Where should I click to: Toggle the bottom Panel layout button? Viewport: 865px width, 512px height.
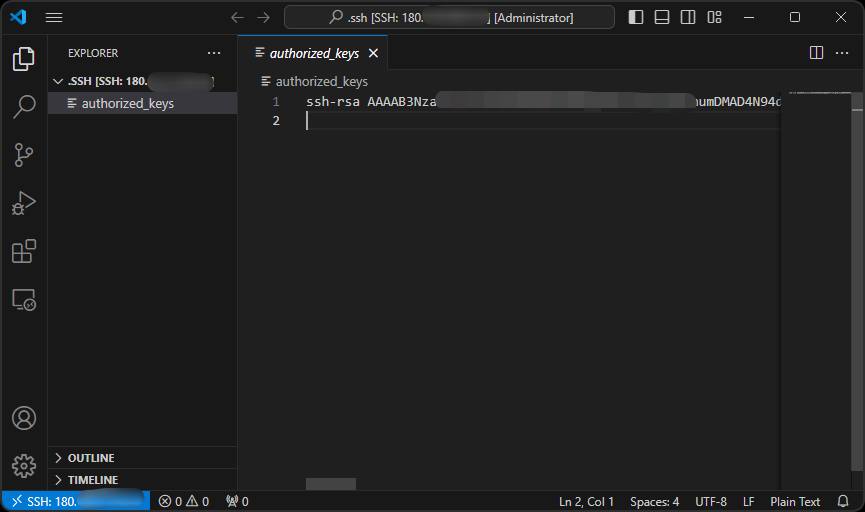coord(662,17)
